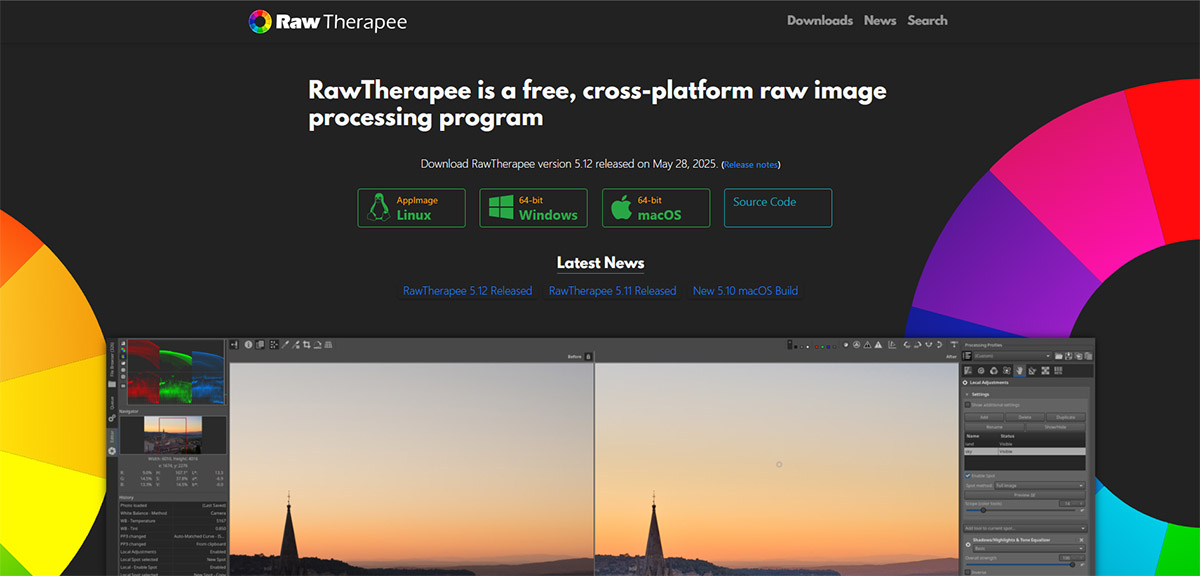
Task: Click the rotate right icon
Action: (x=917, y=345)
